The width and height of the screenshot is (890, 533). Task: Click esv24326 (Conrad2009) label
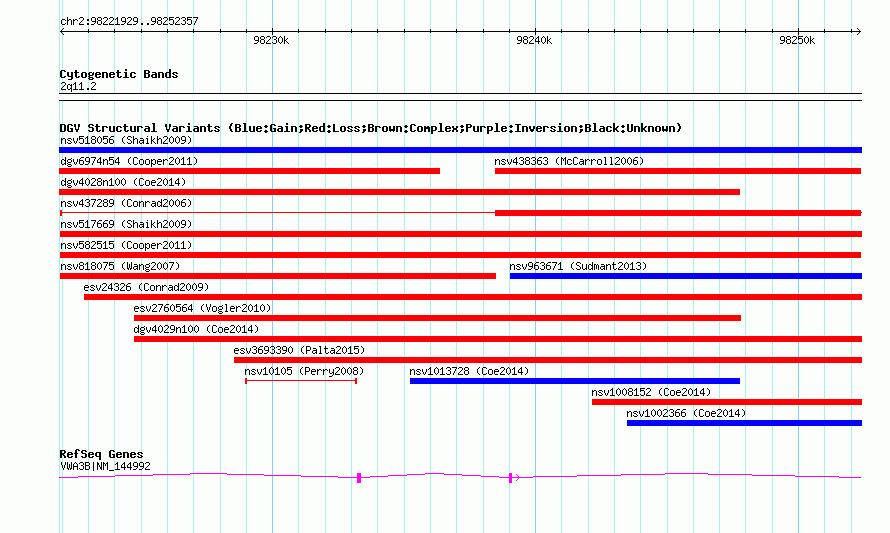(146, 287)
